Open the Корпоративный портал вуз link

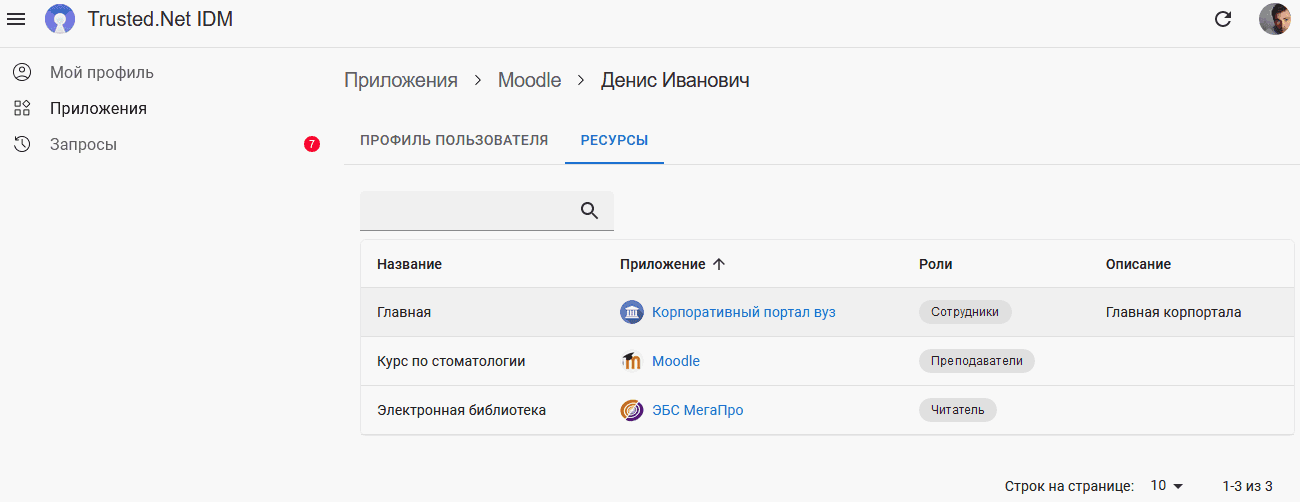pos(743,312)
